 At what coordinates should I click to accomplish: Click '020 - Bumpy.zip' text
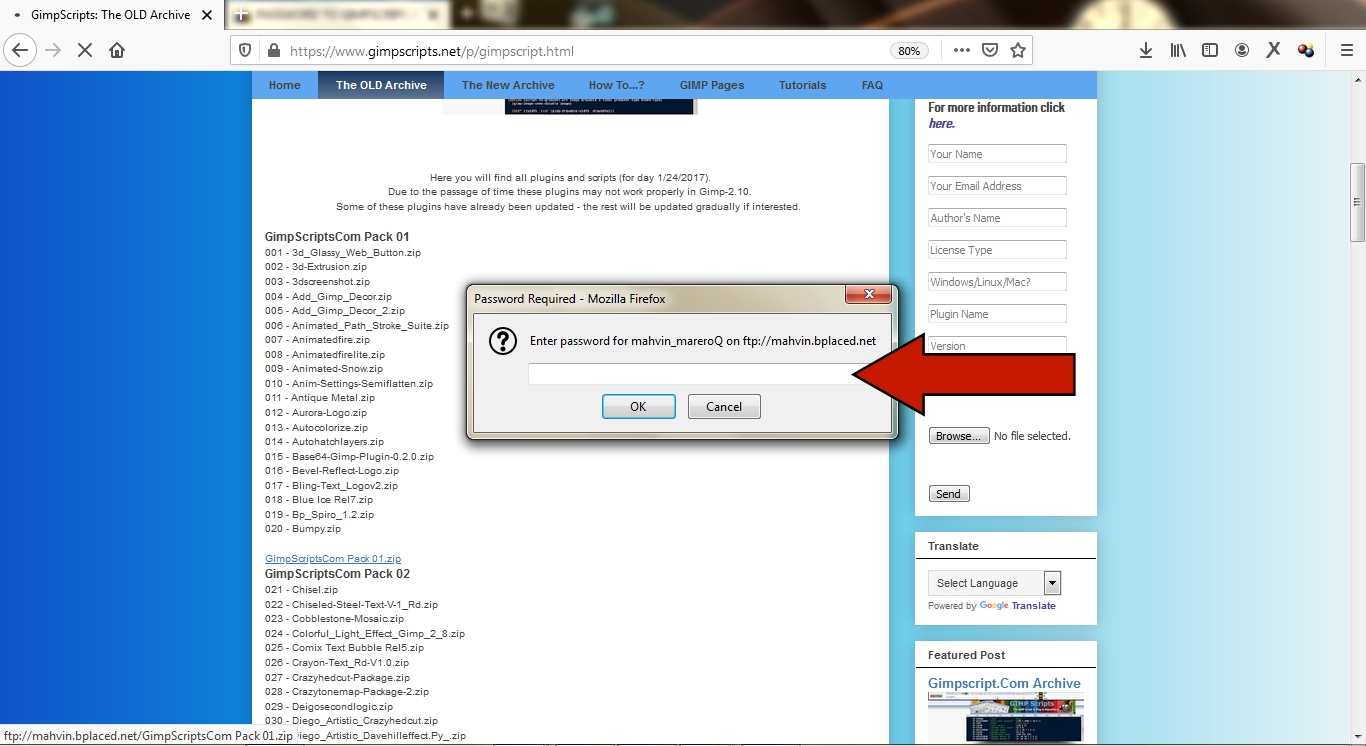pyautogui.click(x=303, y=529)
